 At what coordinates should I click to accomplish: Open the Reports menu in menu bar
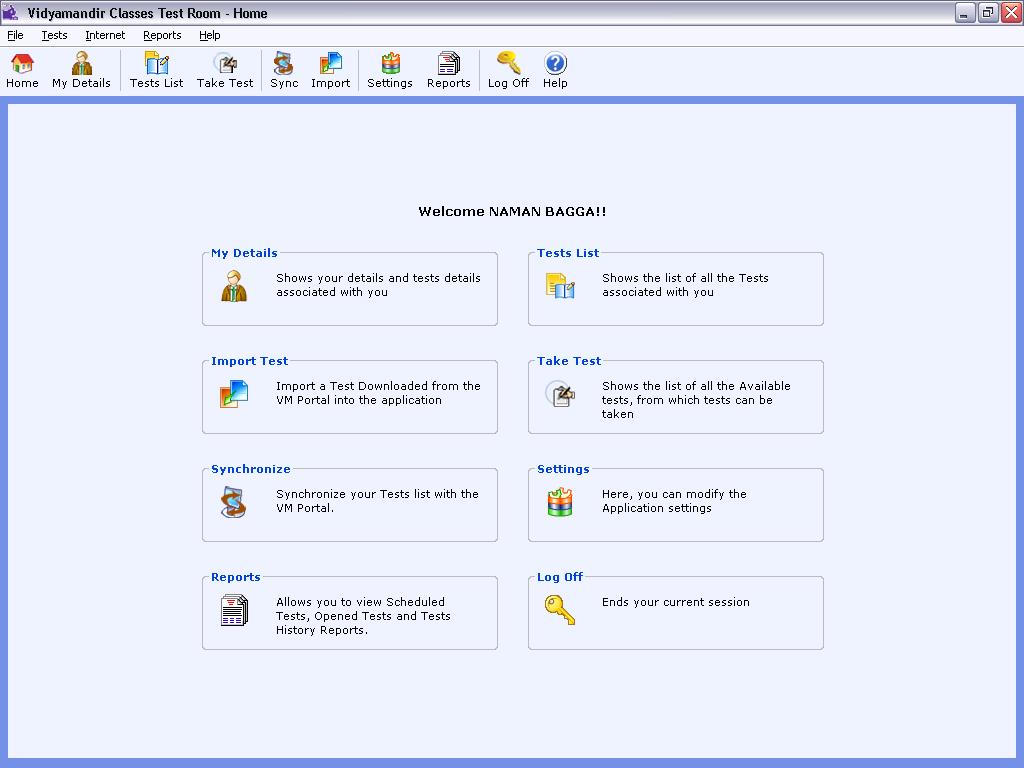[162, 35]
